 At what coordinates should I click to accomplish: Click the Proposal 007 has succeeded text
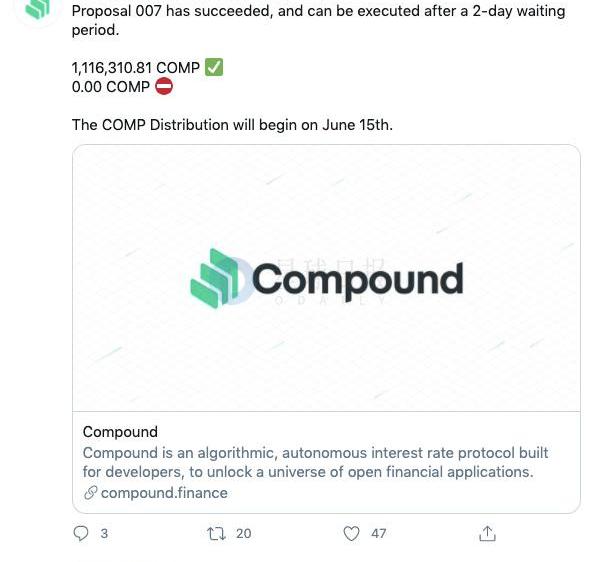(318, 20)
